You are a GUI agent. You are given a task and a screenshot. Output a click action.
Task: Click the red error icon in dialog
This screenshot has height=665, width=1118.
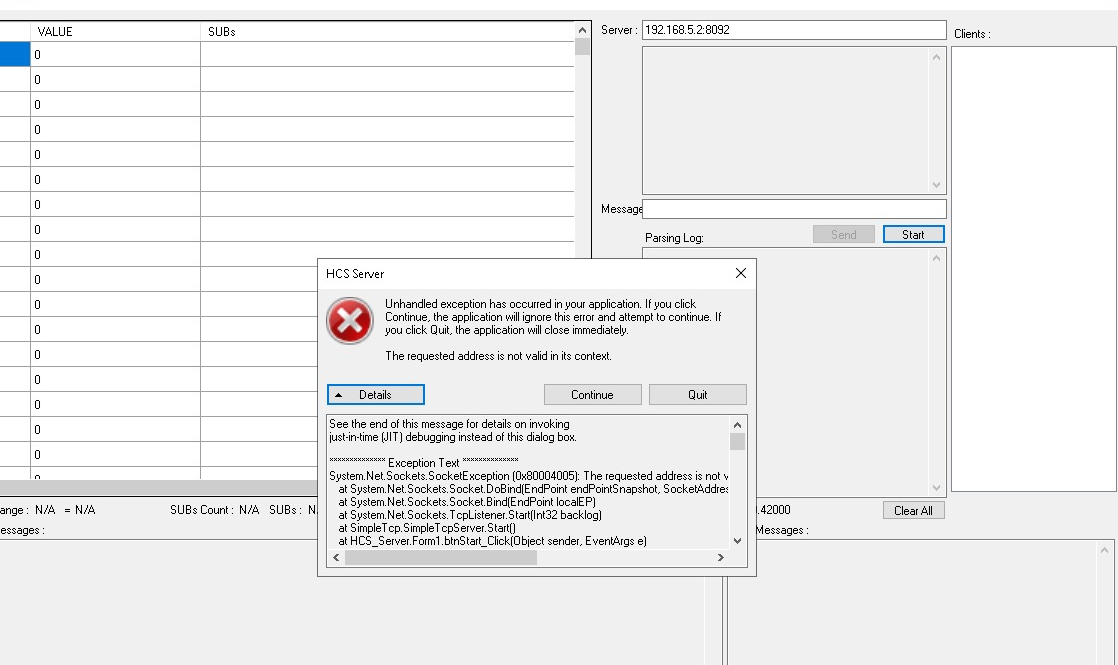tap(349, 321)
